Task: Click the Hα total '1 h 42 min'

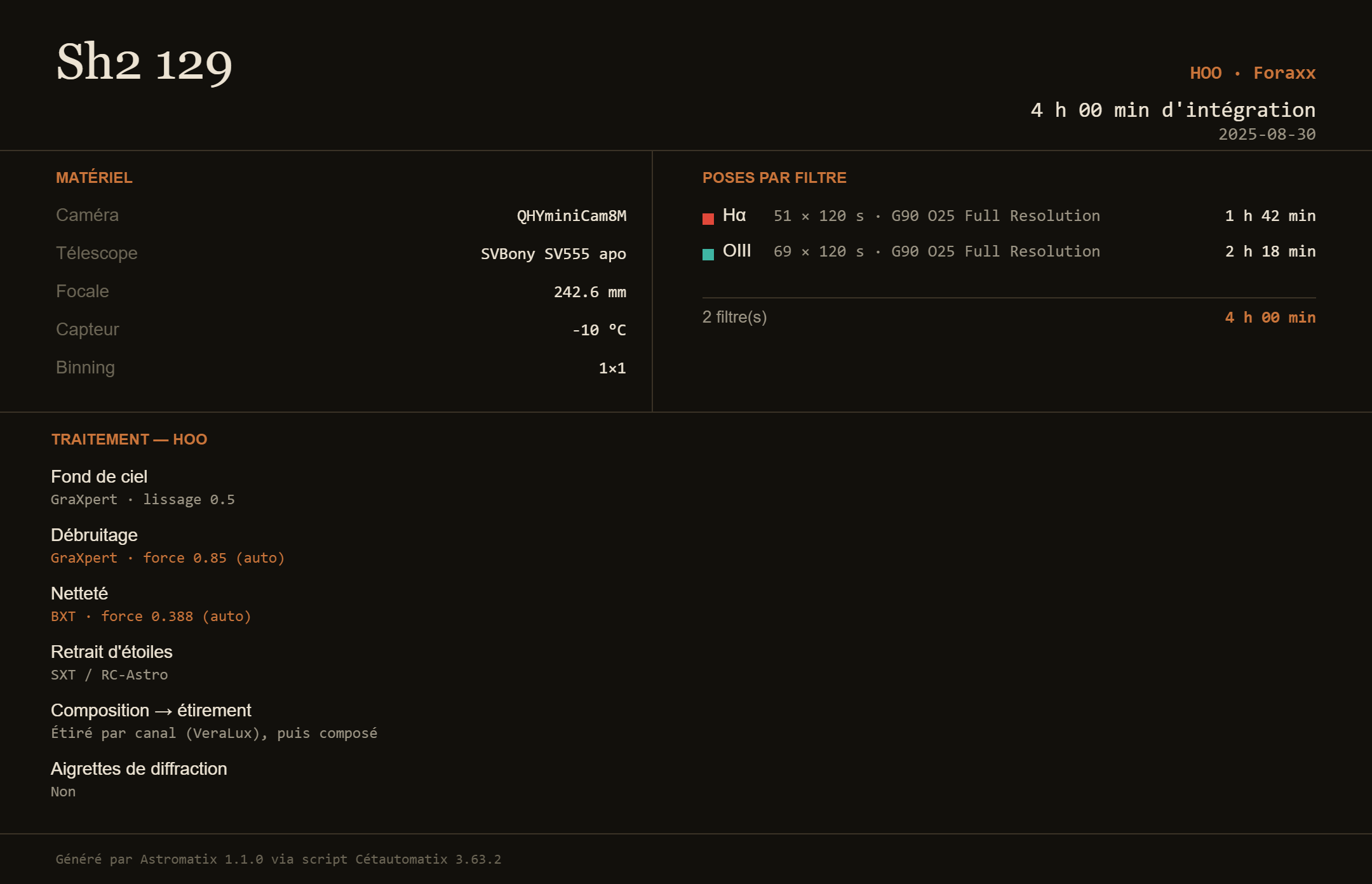Action: coord(1270,216)
